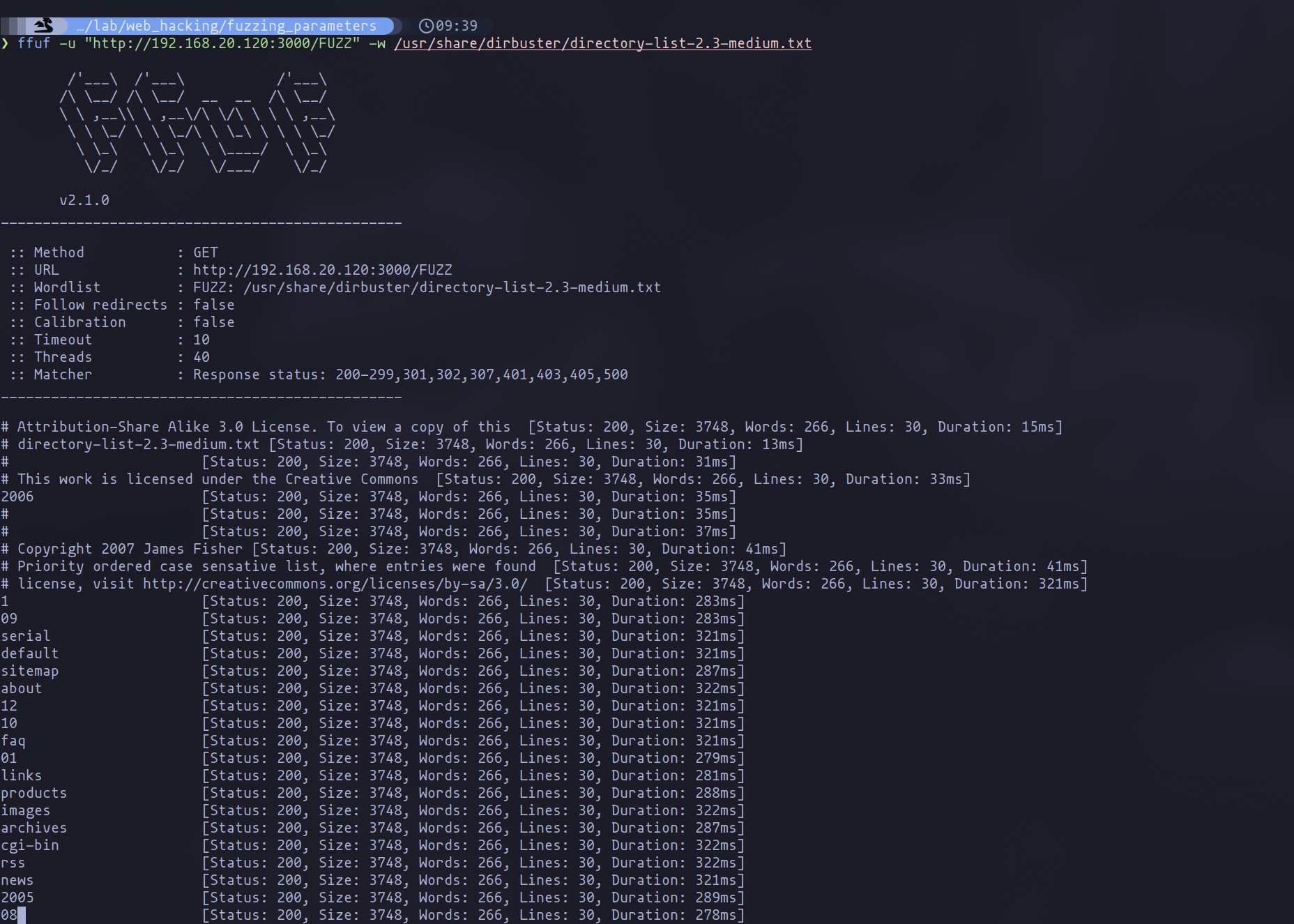
Task: Select the Threads value 40
Action: (201, 357)
